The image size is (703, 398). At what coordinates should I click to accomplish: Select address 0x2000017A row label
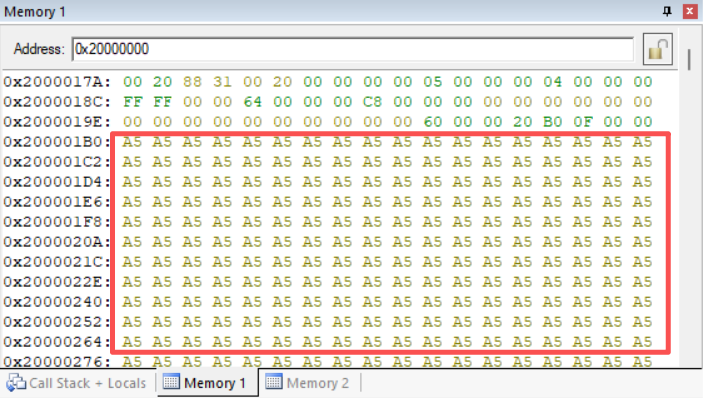pyautogui.click(x=57, y=82)
